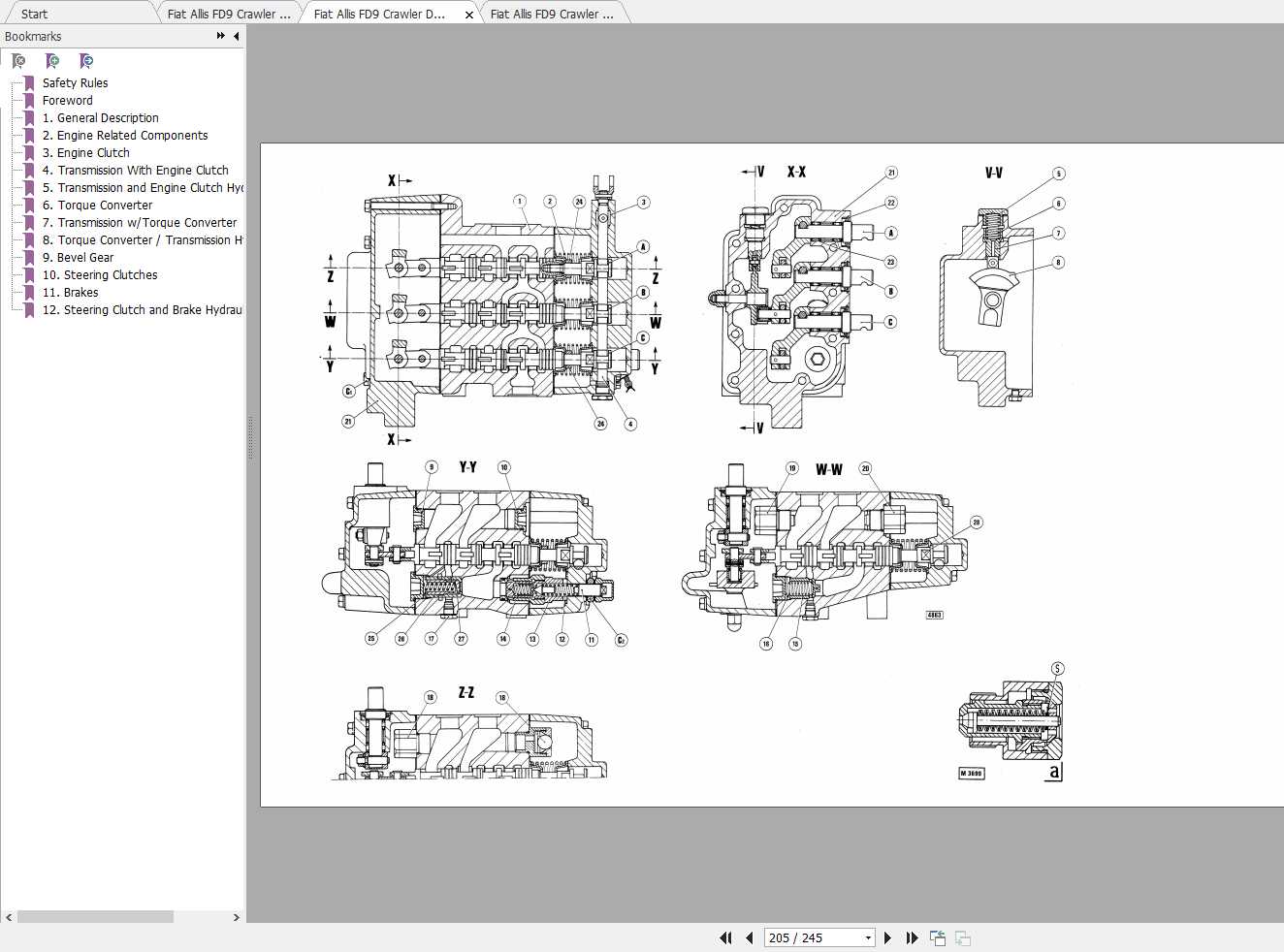Image resolution: width=1284 pixels, height=952 pixels.
Task: Click the bookmark icon beside 11. Brakes
Action: click(x=29, y=293)
